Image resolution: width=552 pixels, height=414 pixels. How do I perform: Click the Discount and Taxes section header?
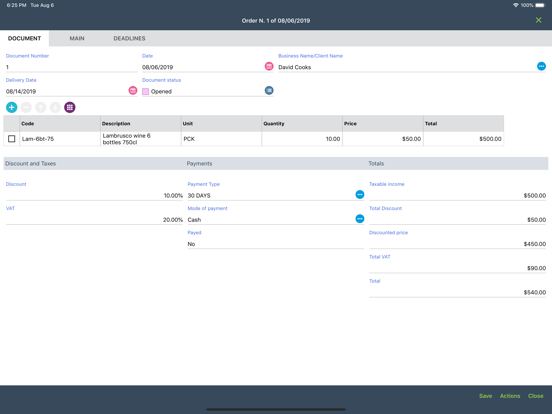31,163
